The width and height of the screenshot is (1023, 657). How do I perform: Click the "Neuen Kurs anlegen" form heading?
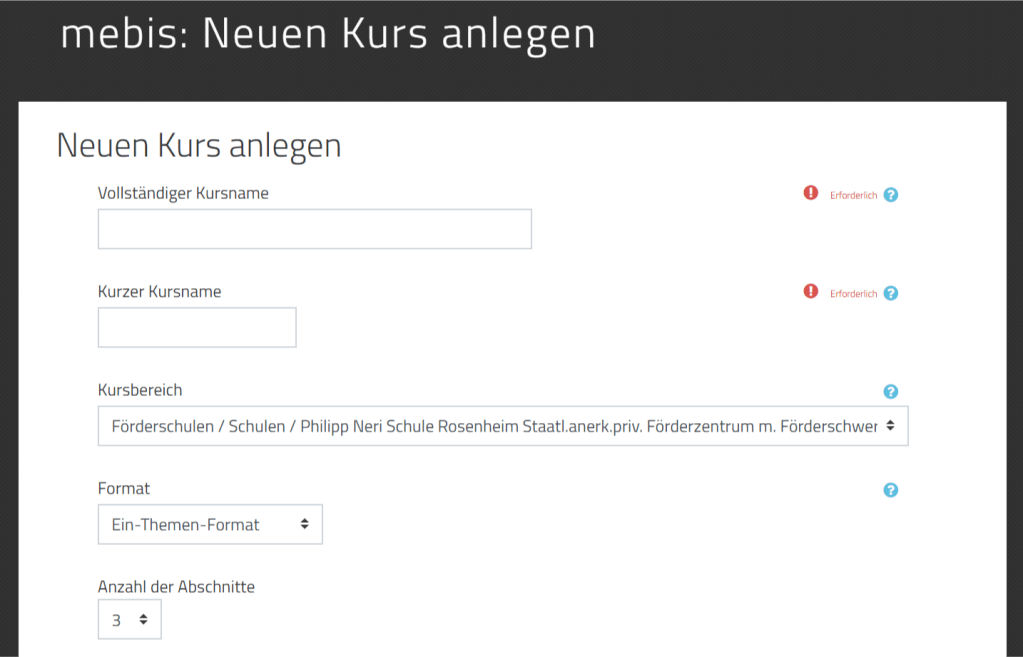point(199,146)
